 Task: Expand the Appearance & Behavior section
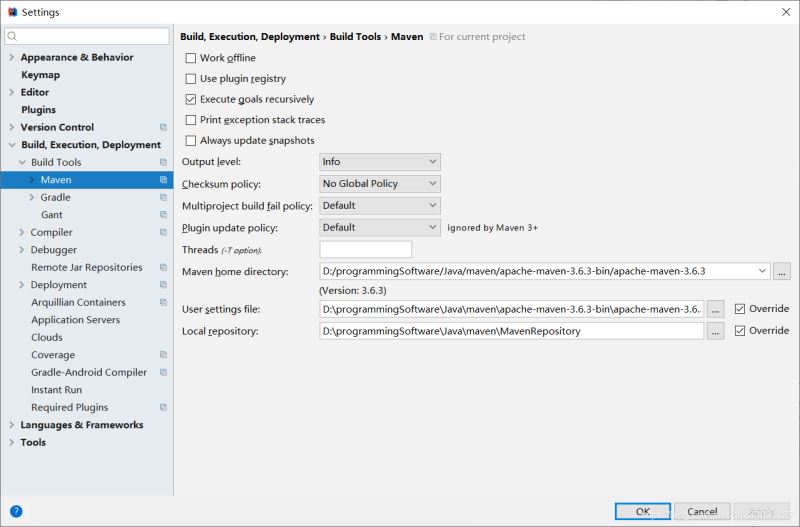(11, 58)
